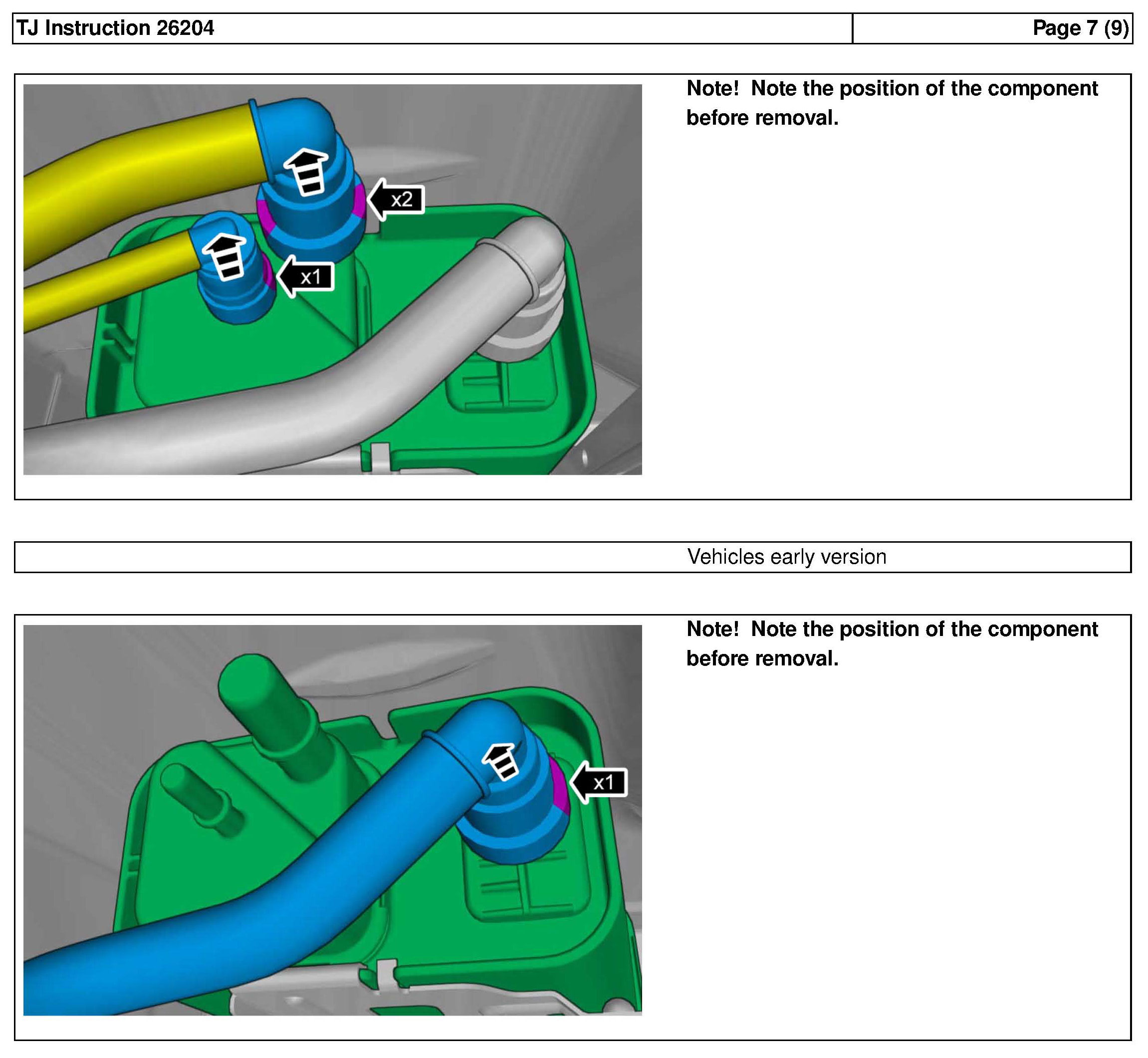Viewport: 1148px width, 1058px height.
Task: Click the striped up-arrow on large blue connector
Action: point(306,171)
